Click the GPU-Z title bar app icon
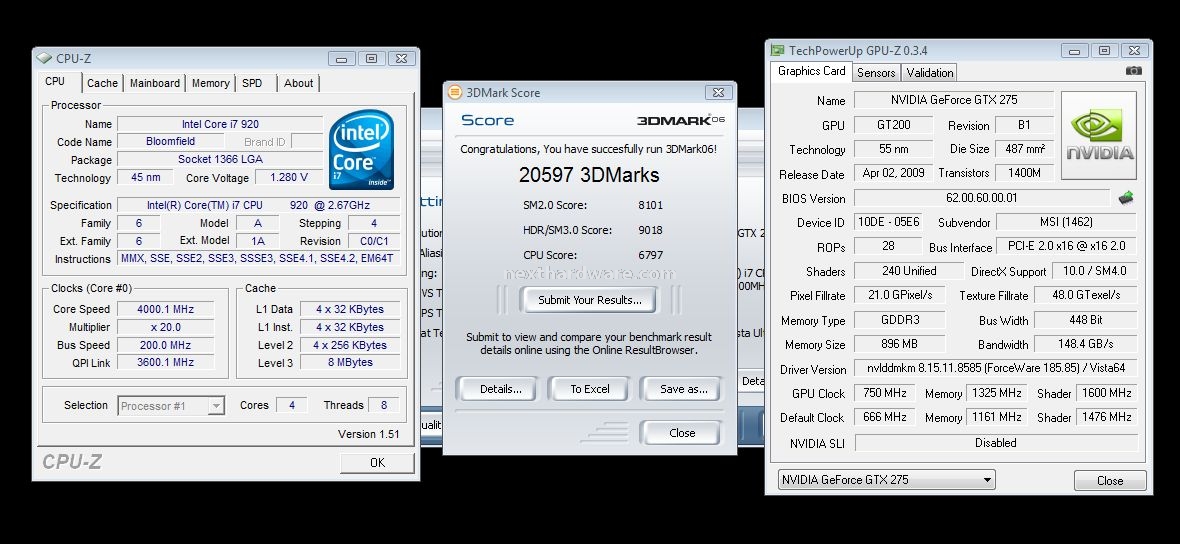Screen dimensions: 1180x544 click(x=777, y=50)
